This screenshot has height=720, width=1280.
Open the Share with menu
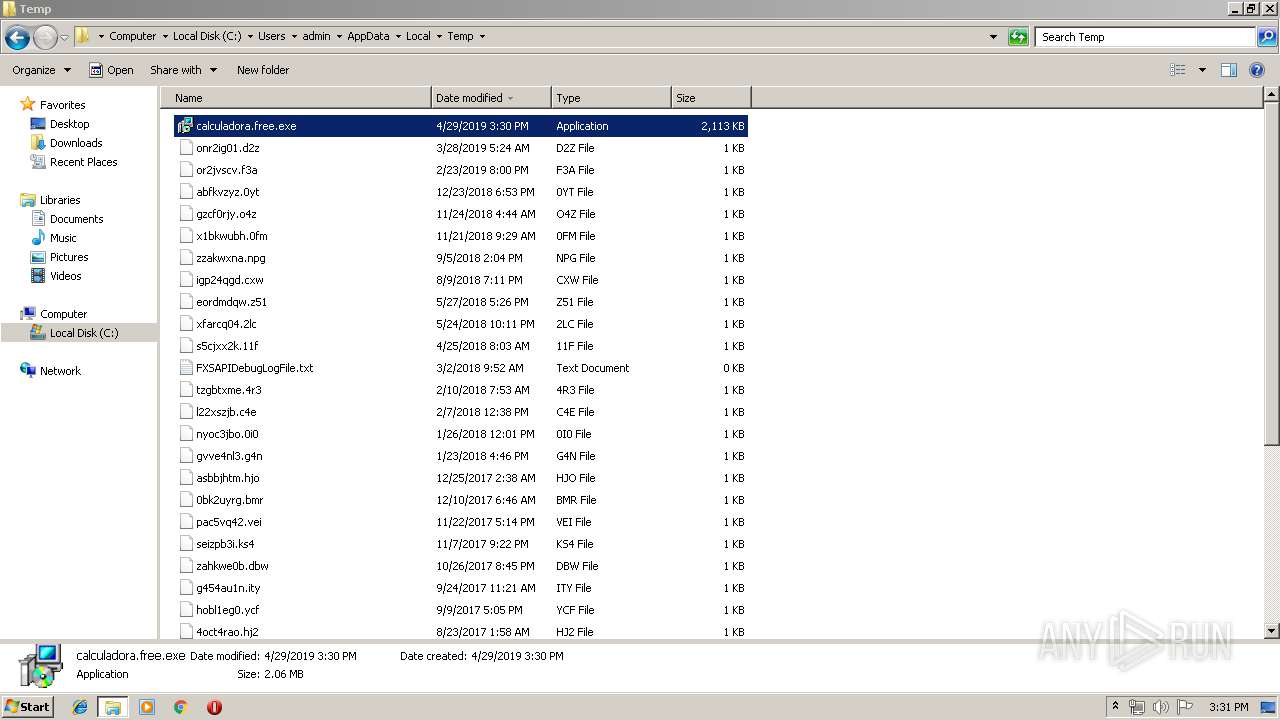tap(183, 70)
